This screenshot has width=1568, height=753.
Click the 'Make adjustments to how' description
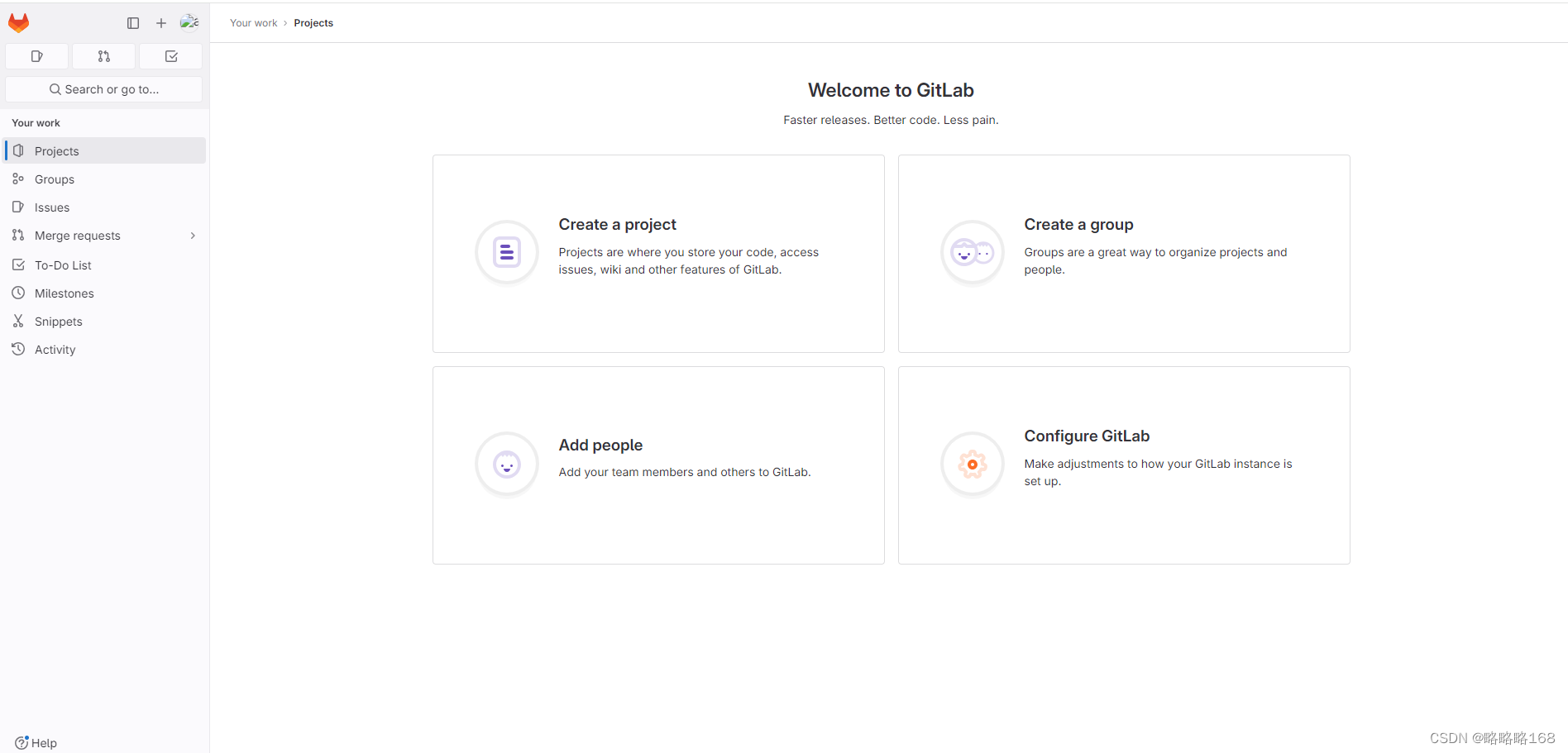1158,473
